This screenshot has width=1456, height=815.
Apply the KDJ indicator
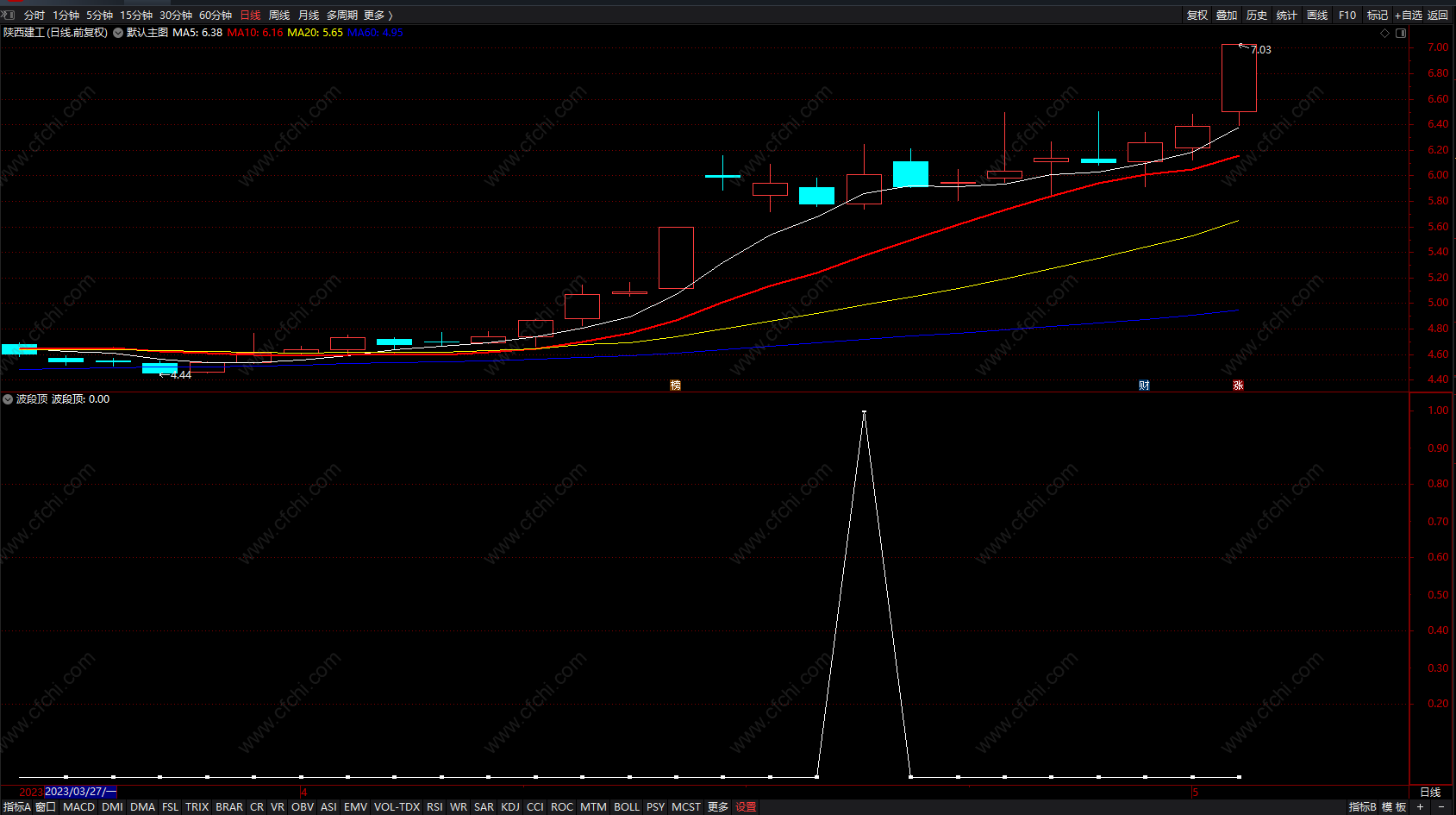(510, 807)
